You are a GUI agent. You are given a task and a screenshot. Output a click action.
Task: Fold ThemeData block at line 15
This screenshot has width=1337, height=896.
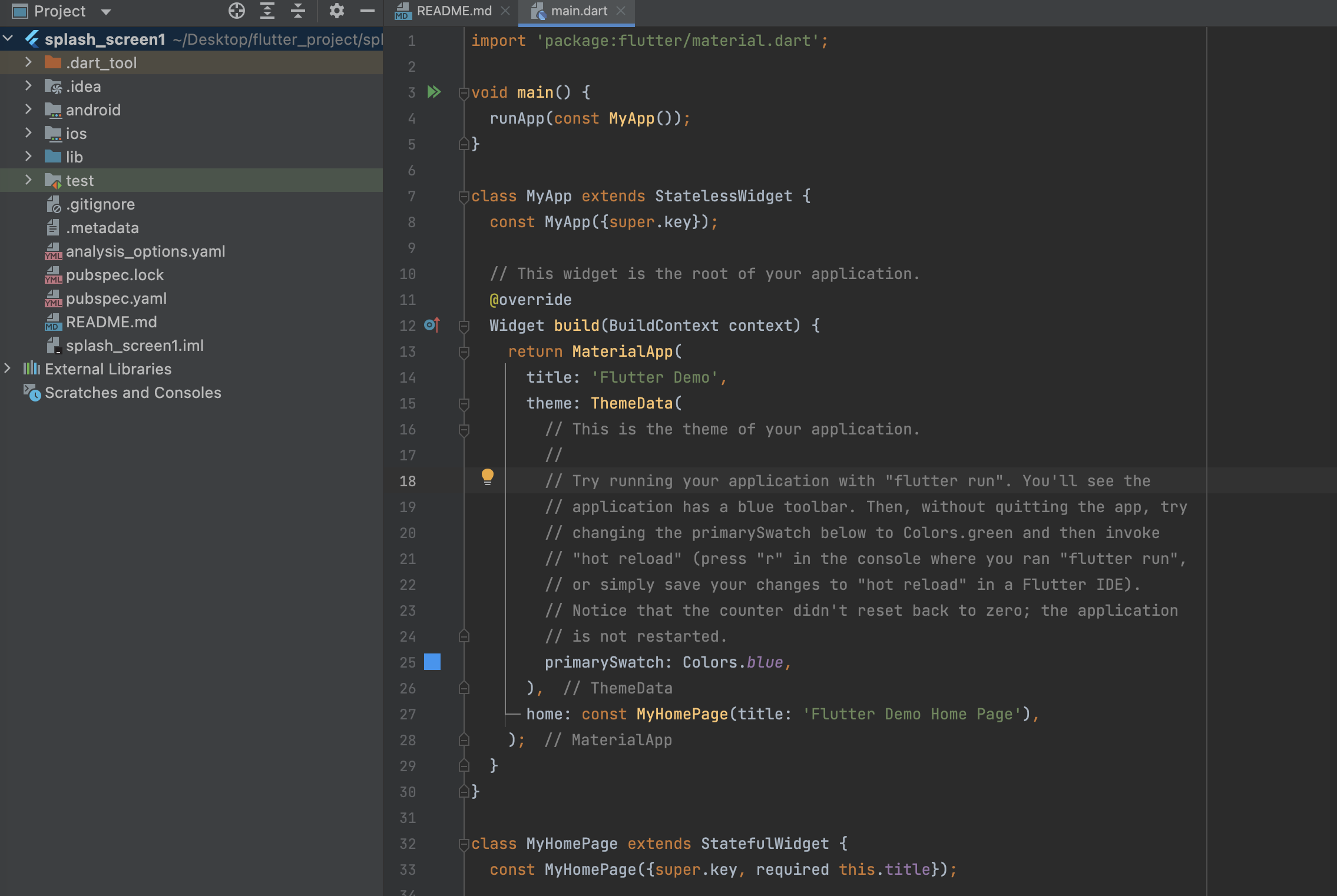(x=464, y=403)
